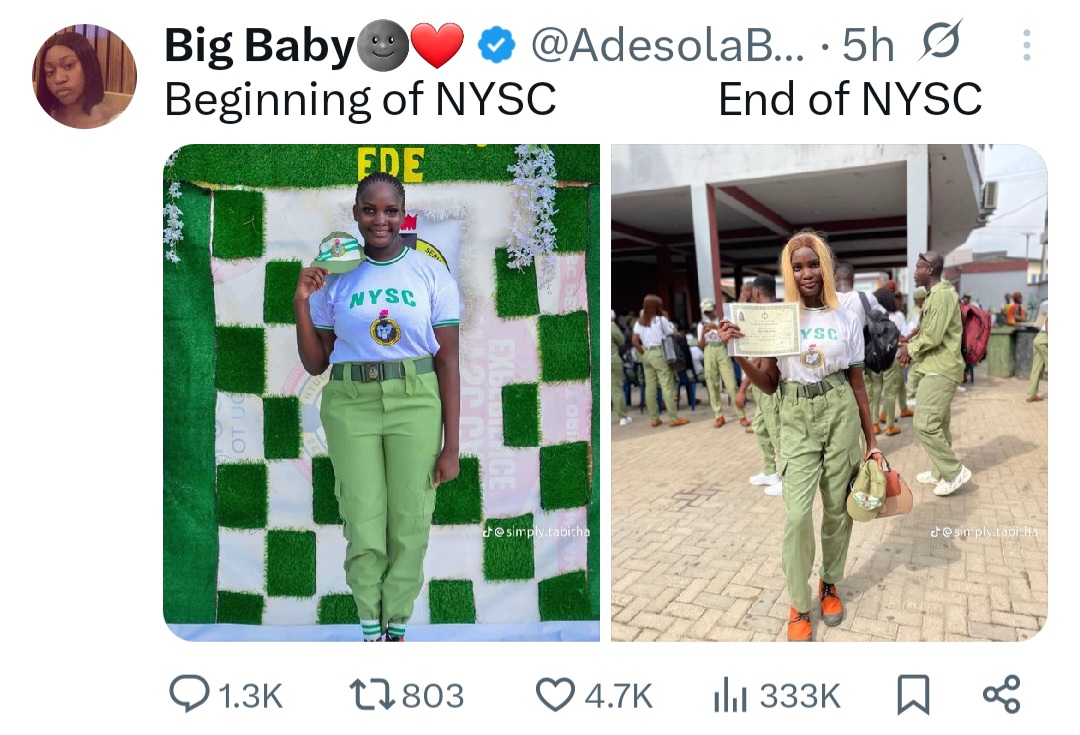The height and width of the screenshot is (735, 1080).
Task: Open the author's profile picture
Action: click(84, 77)
